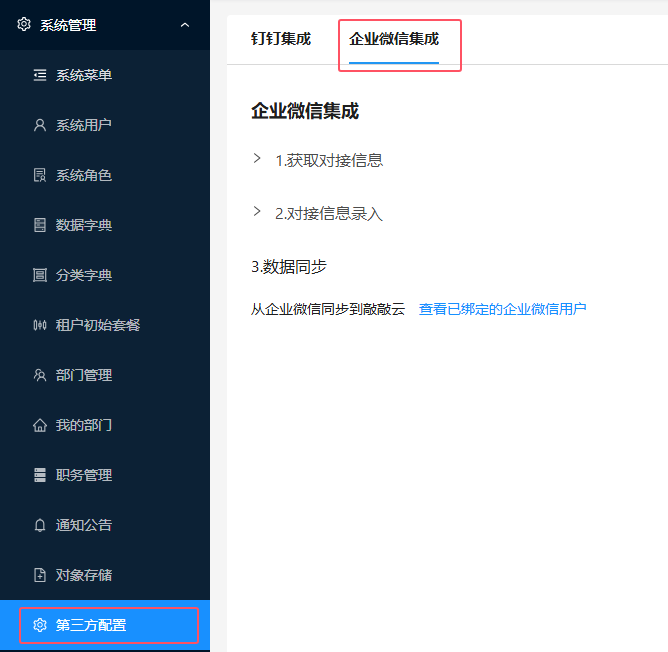Click the 对象存储 file icon

[x=40, y=575]
